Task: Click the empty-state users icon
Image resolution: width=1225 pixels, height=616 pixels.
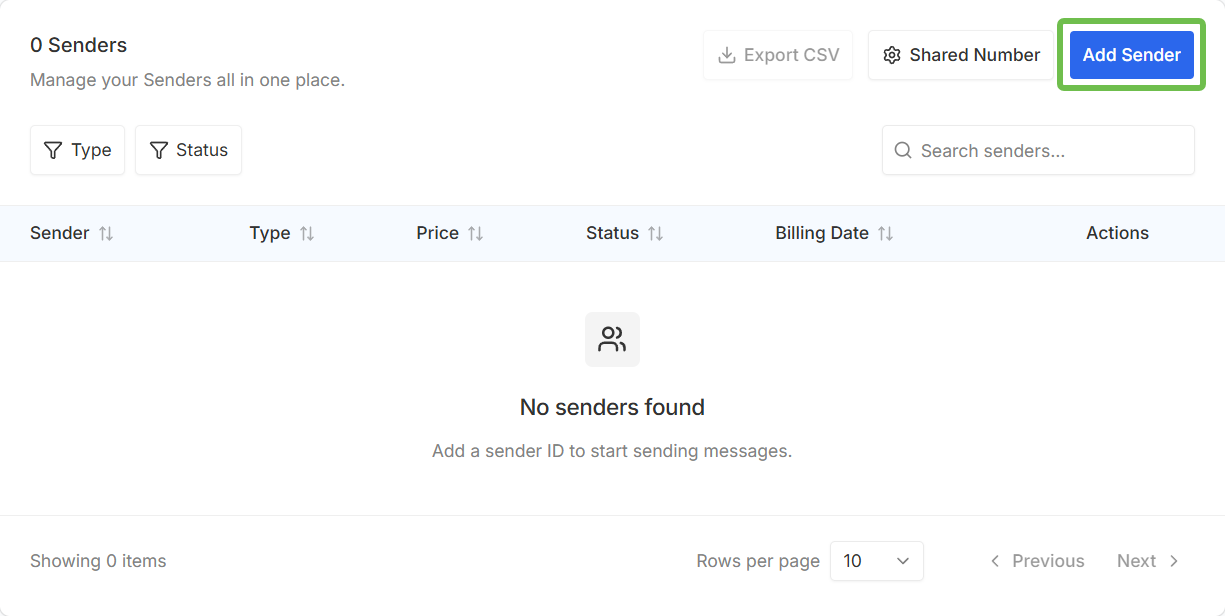Action: (612, 339)
